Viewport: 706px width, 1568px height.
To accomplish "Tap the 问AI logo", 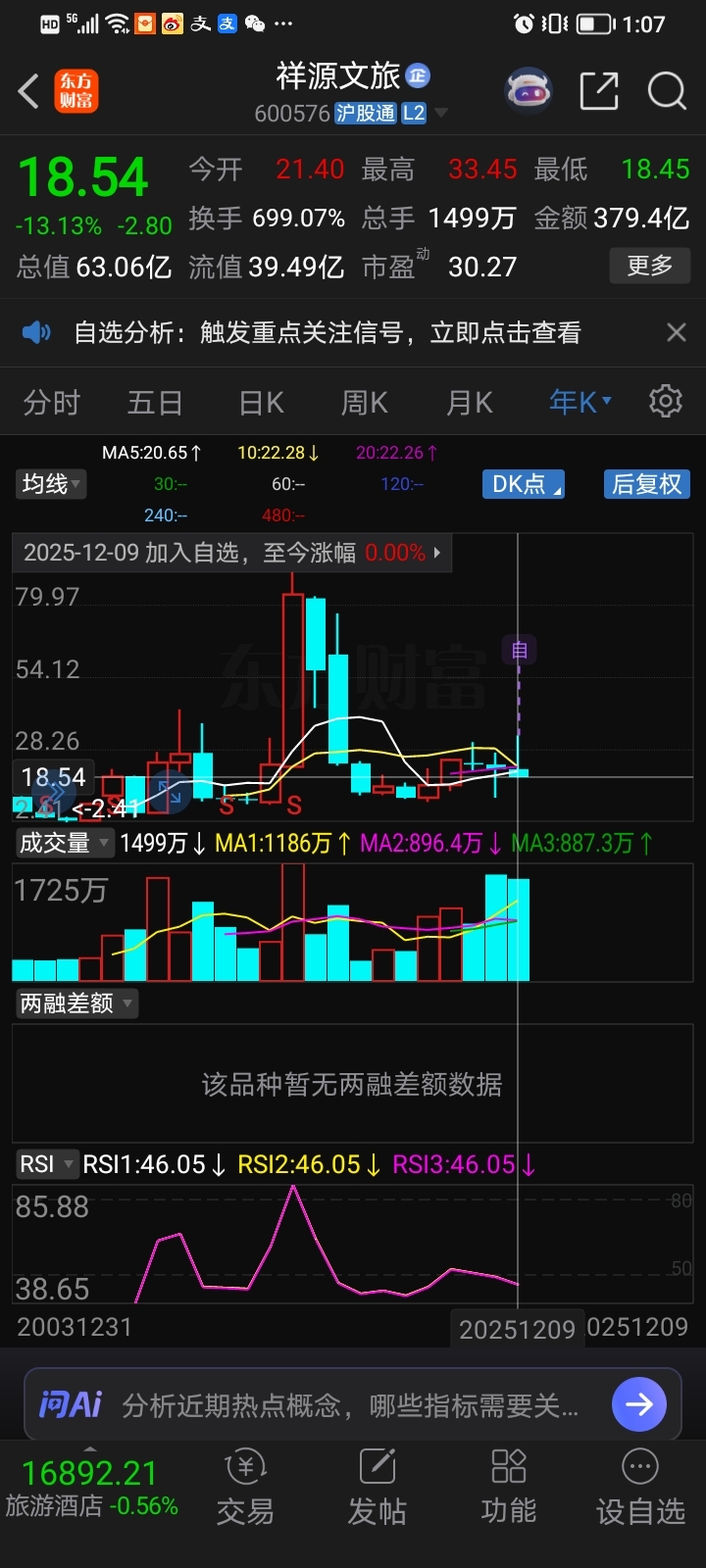I will (71, 1405).
